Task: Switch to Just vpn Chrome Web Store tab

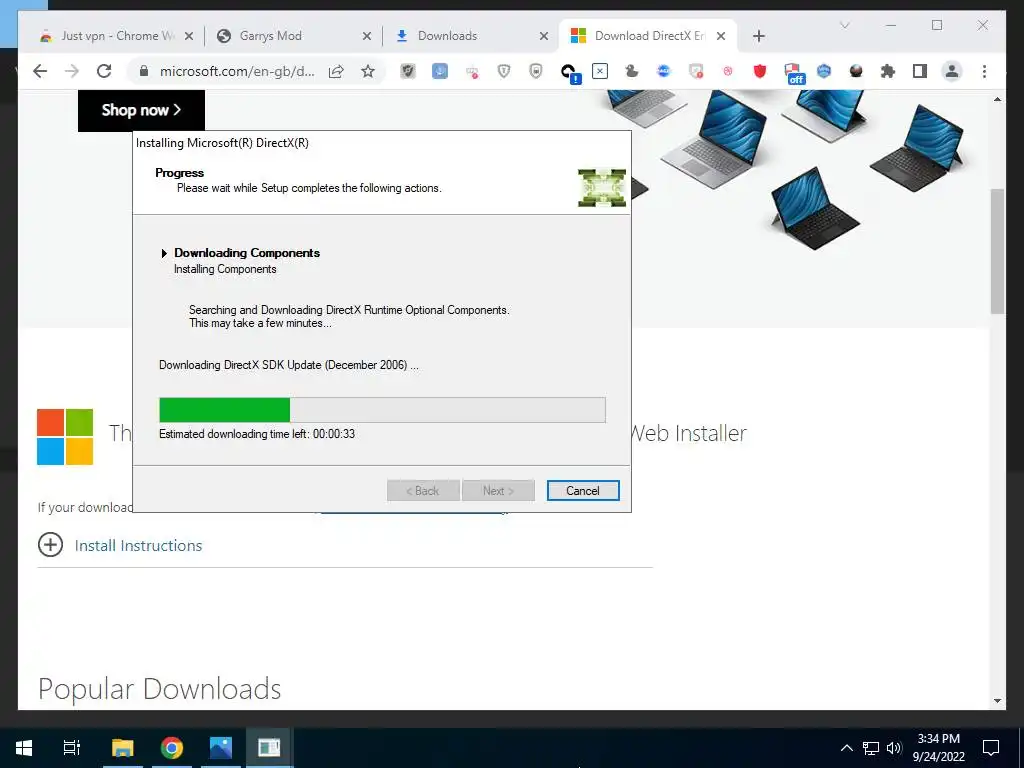Action: pos(118,36)
